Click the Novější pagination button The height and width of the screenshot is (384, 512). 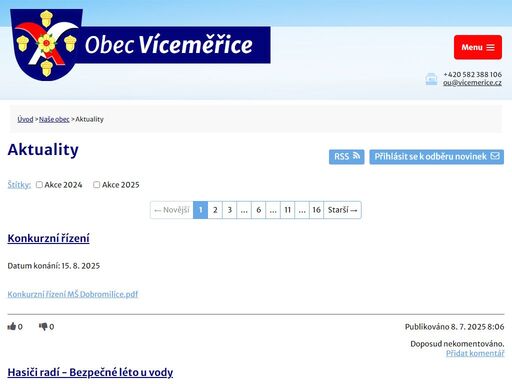172,210
